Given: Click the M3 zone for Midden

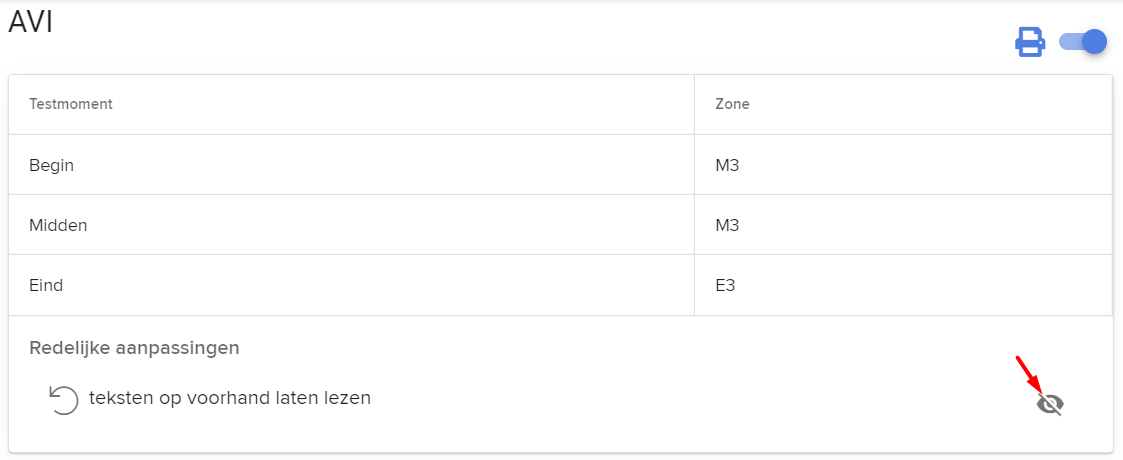Looking at the screenshot, I should point(727,225).
